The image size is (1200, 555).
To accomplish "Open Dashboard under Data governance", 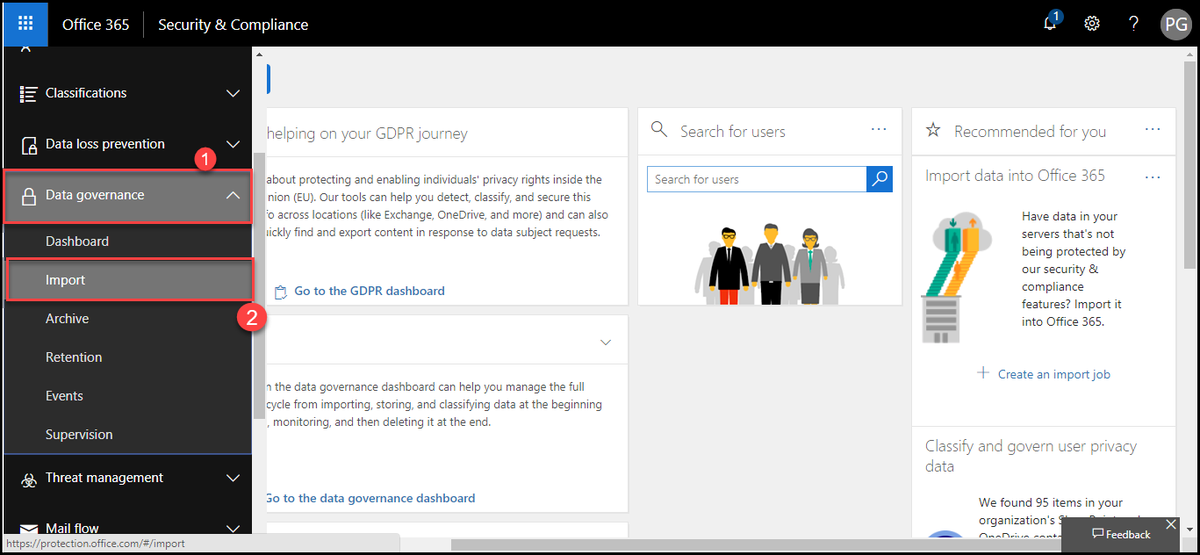I will coord(77,241).
